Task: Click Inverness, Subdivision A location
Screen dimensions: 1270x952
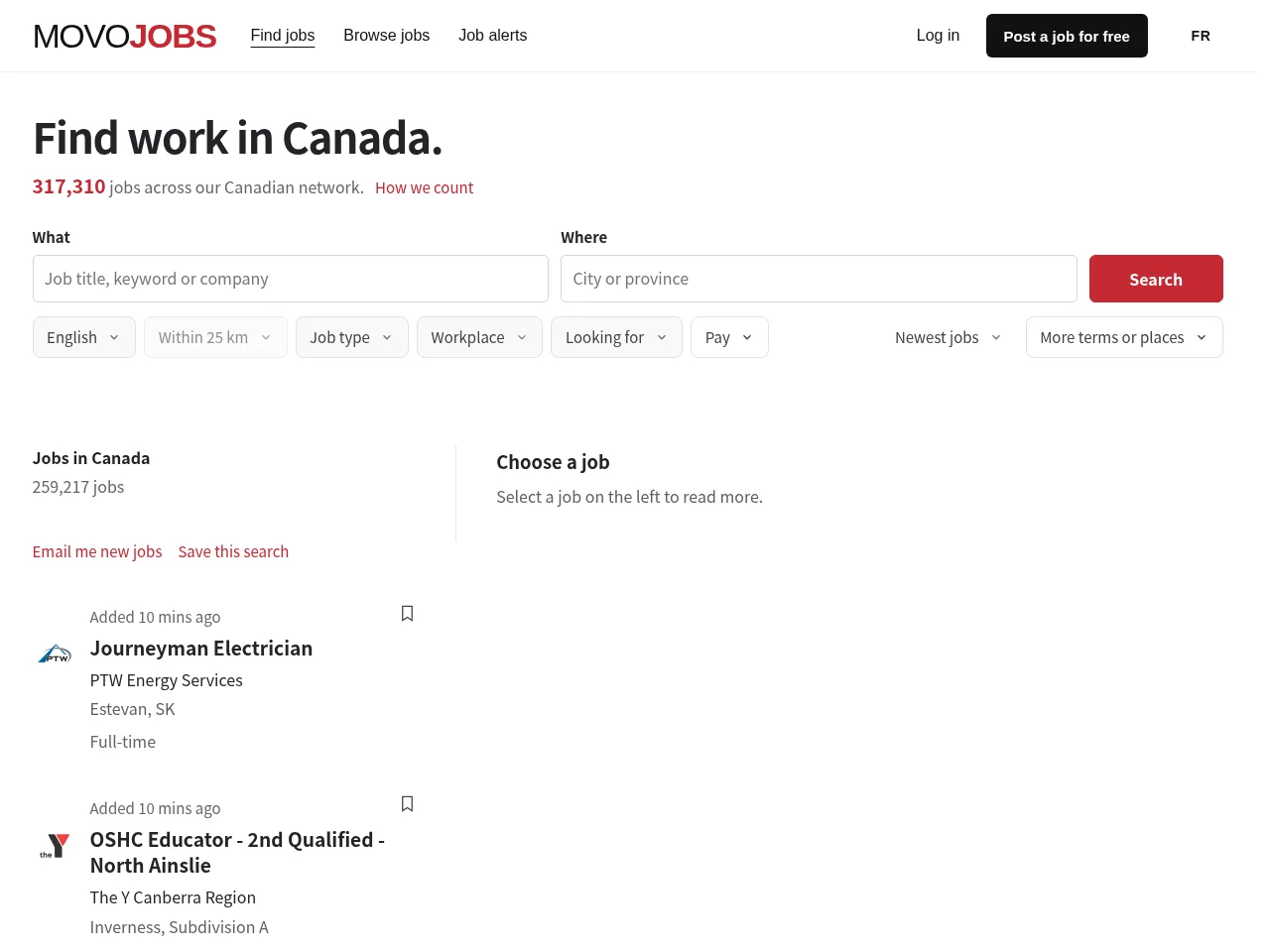Action: coord(180,927)
